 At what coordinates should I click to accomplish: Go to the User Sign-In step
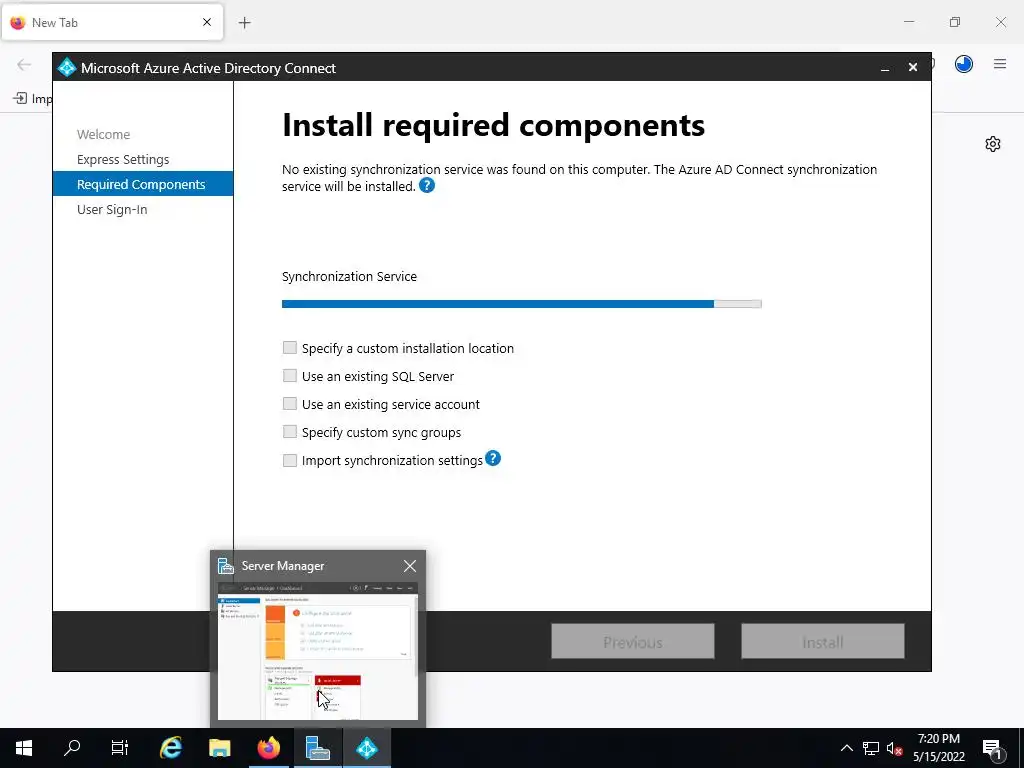pos(112,210)
